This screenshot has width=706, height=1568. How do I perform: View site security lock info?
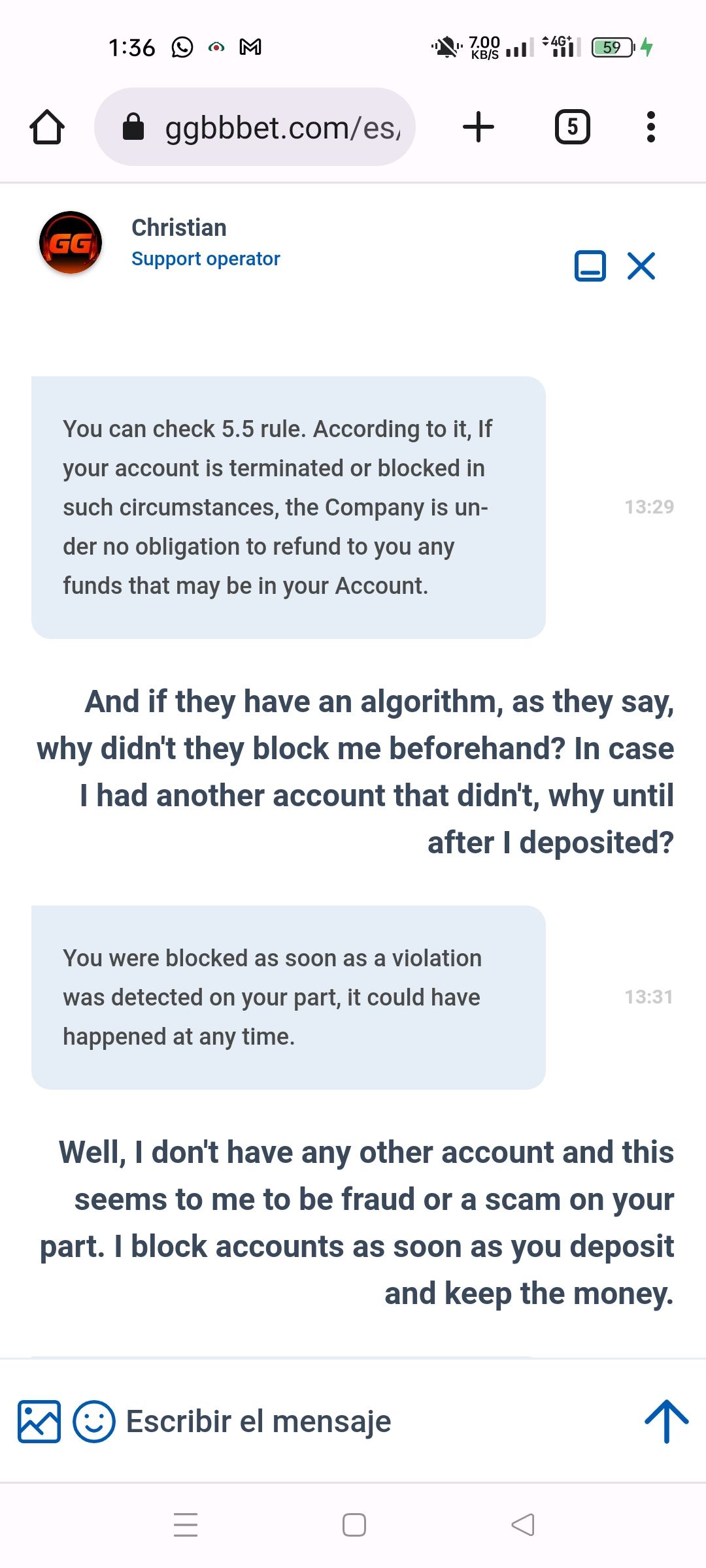pos(133,127)
